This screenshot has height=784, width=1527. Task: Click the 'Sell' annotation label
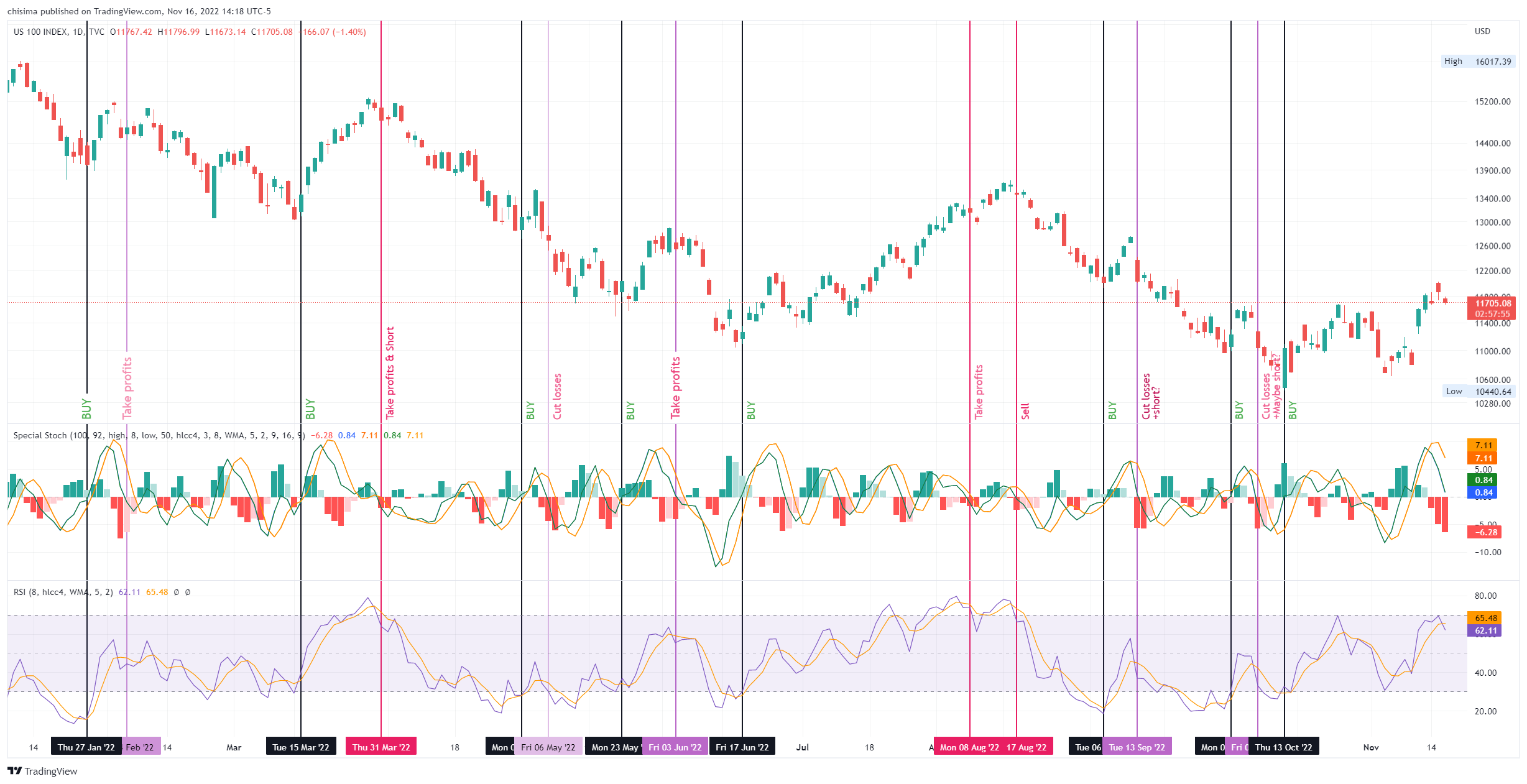click(x=1025, y=411)
